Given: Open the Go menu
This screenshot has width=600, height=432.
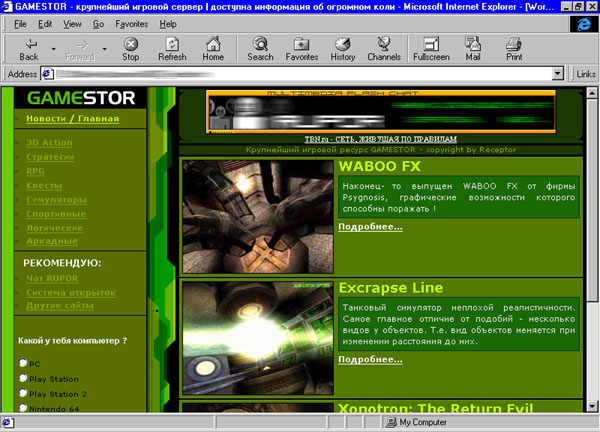Looking at the screenshot, I should (x=98, y=24).
